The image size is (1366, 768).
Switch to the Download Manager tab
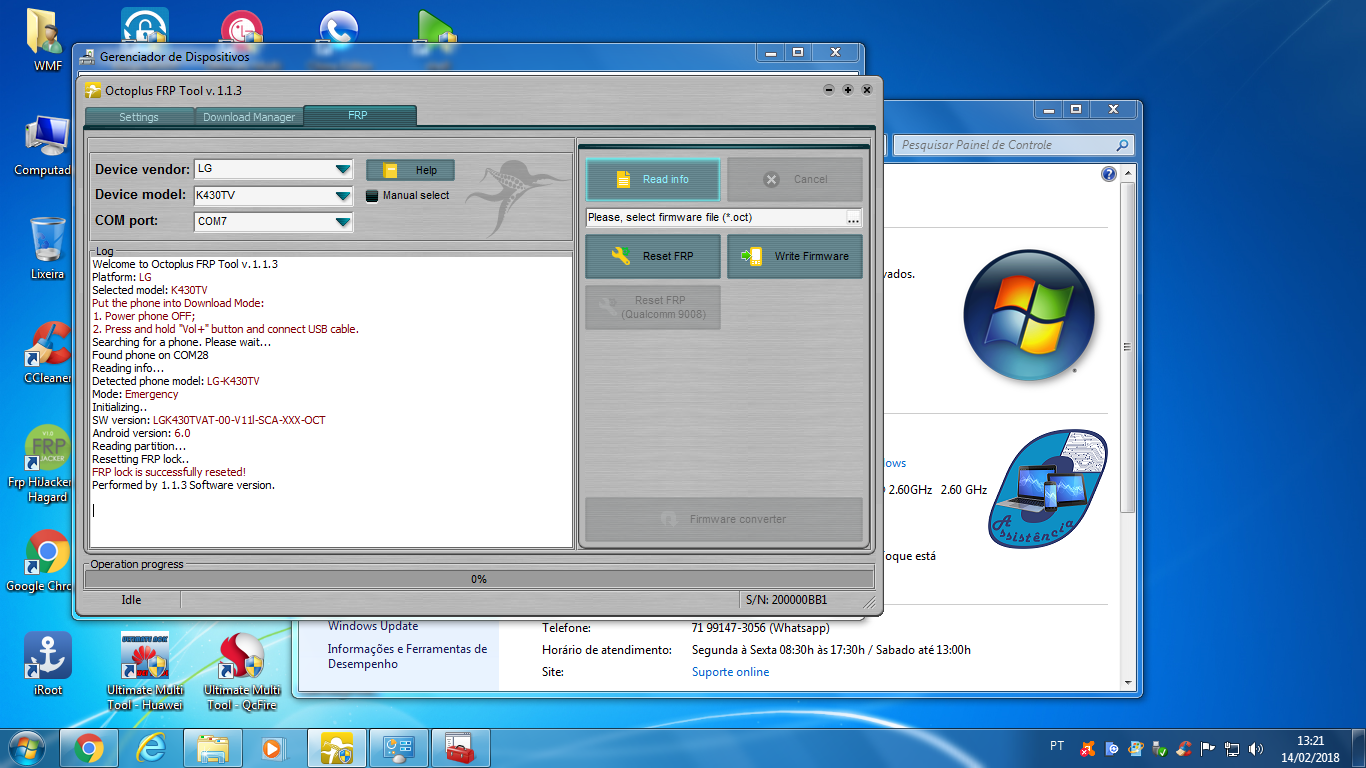pos(249,117)
